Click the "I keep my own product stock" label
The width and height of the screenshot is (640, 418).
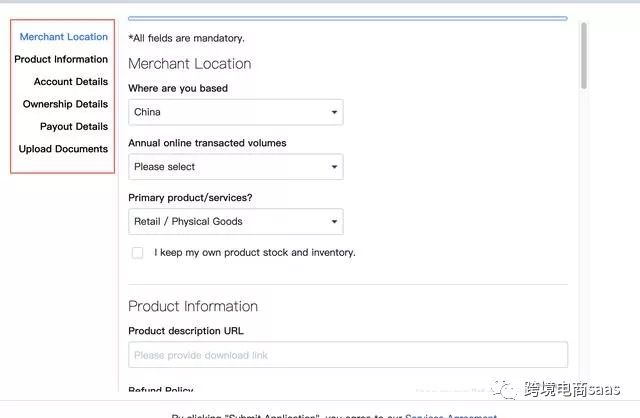[254, 253]
